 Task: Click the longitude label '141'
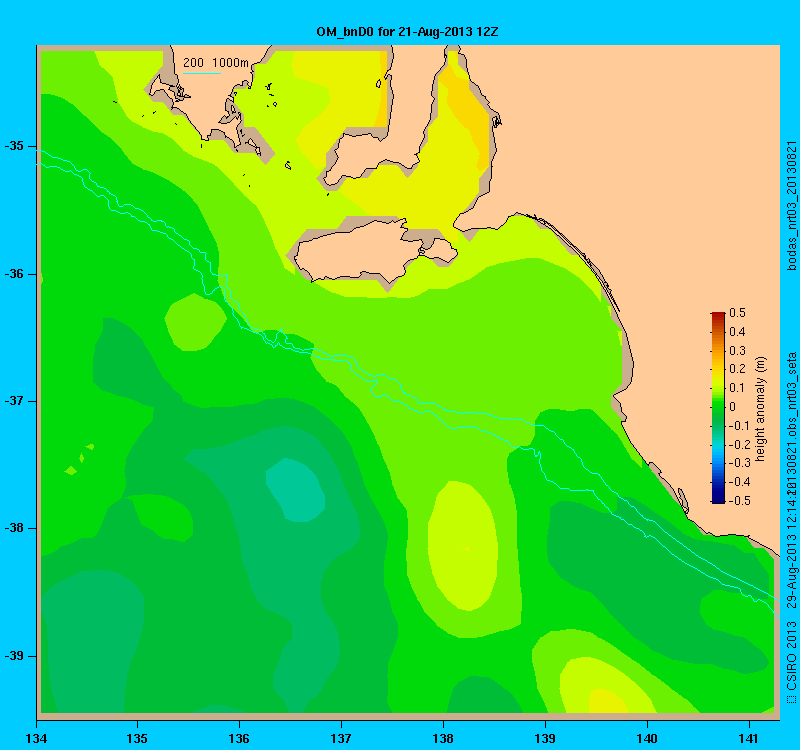point(749,739)
